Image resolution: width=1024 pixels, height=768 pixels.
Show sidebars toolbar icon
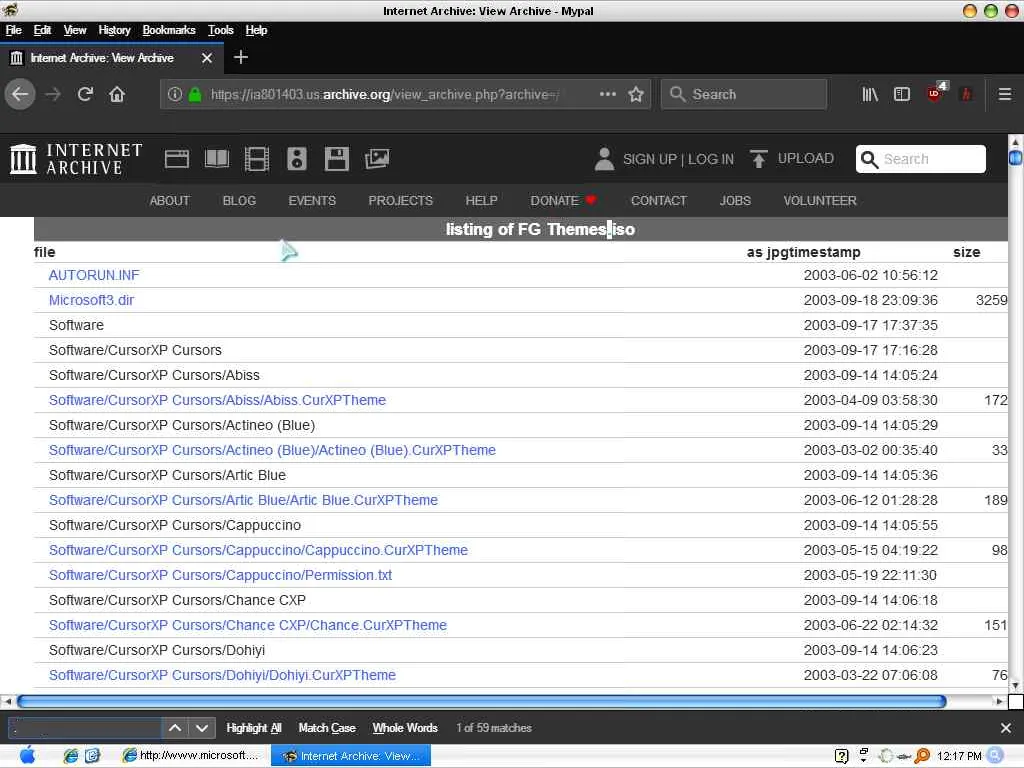pos(902,95)
